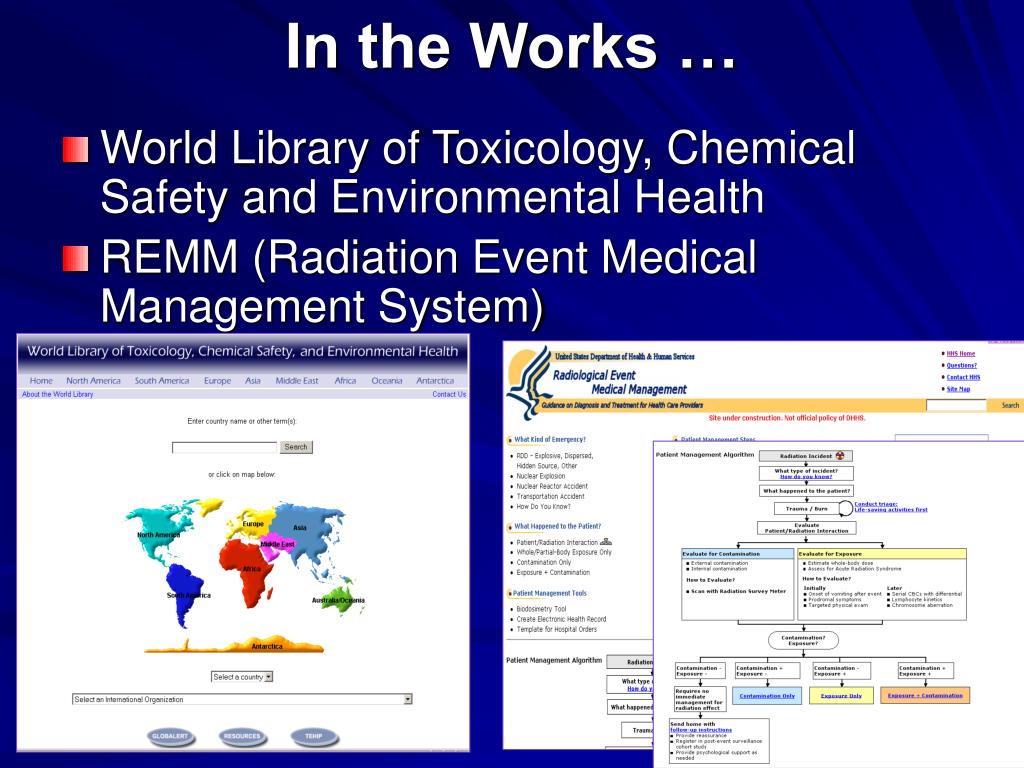The image size is (1024, 768).
Task: Click World Library Search button
Action: pos(296,447)
